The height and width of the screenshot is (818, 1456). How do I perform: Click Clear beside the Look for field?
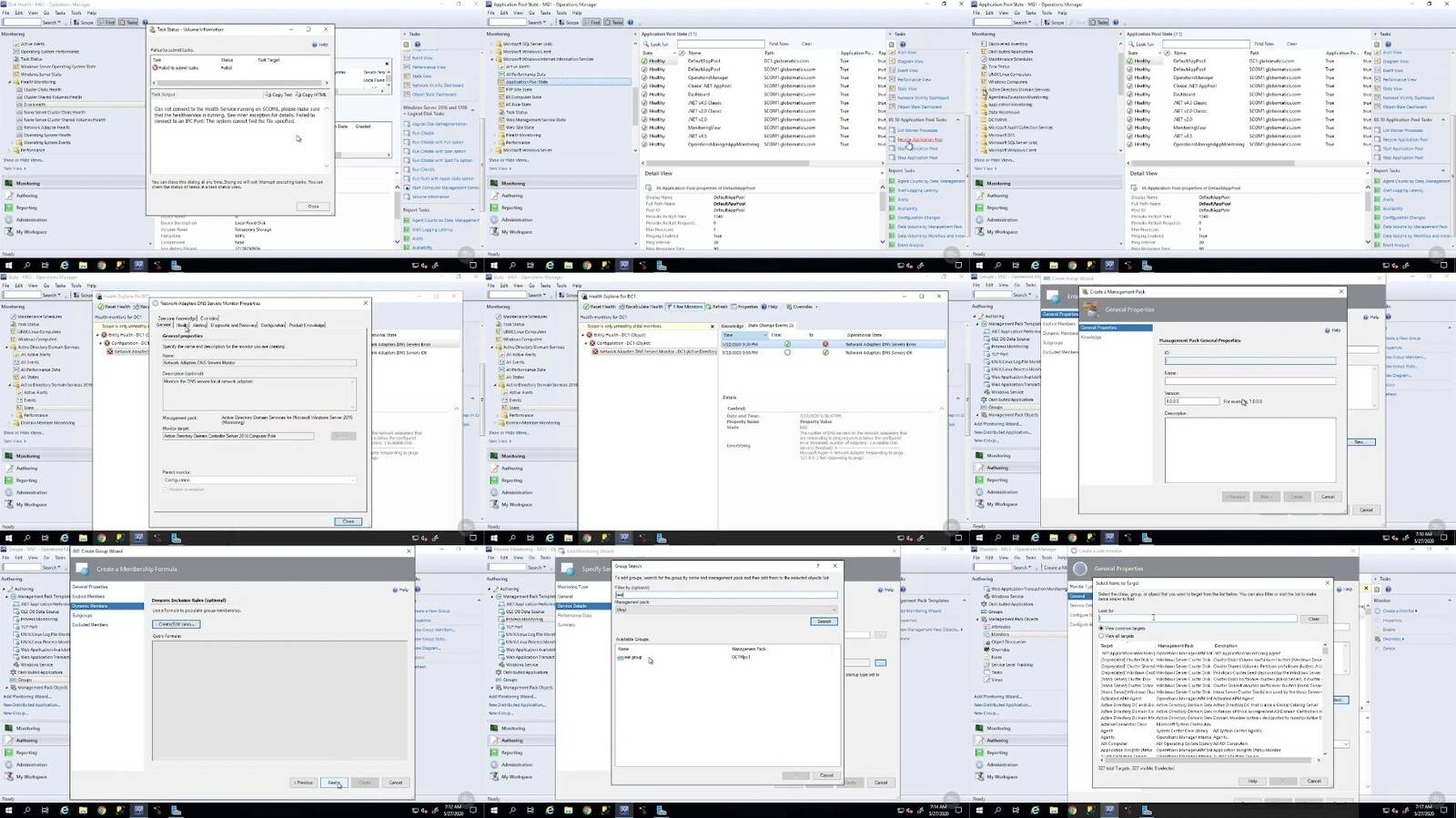1314,619
